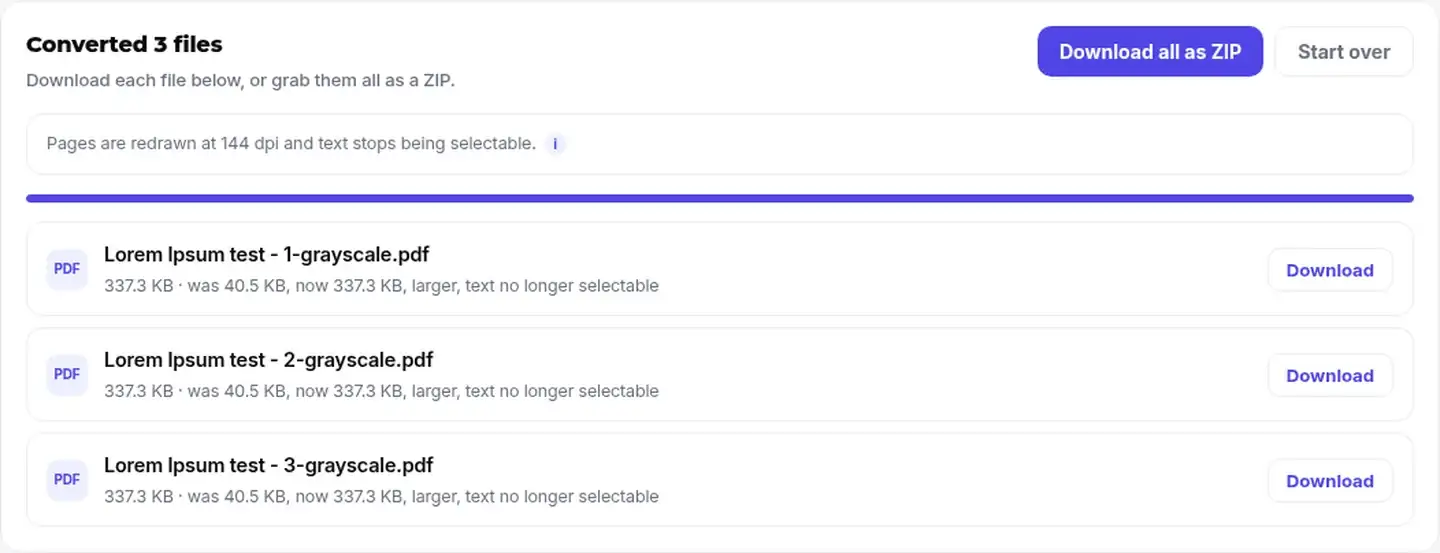This screenshot has height=553, width=1440.
Task: Click the 'Download each file below' subtitle
Action: coord(240,80)
